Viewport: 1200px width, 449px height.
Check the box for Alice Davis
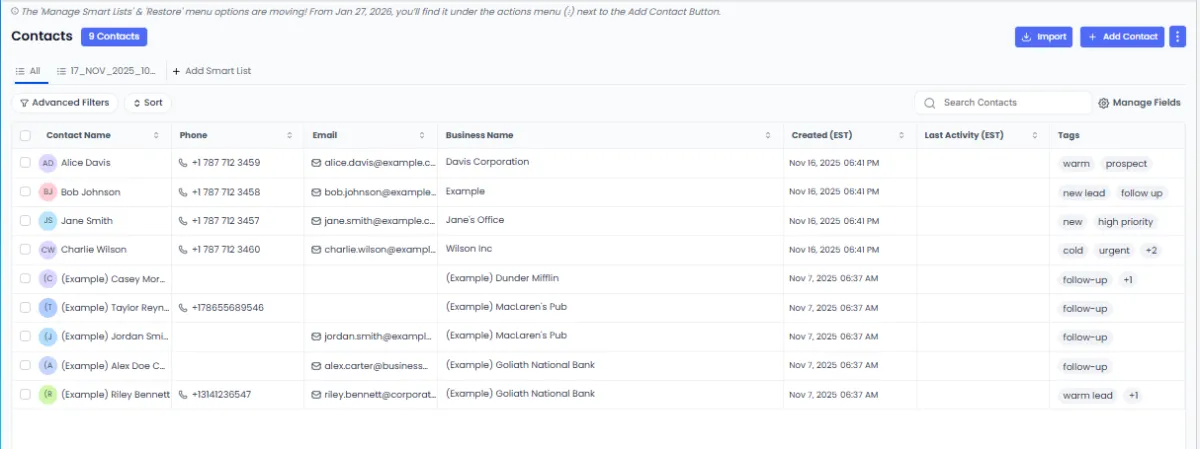pos(25,162)
